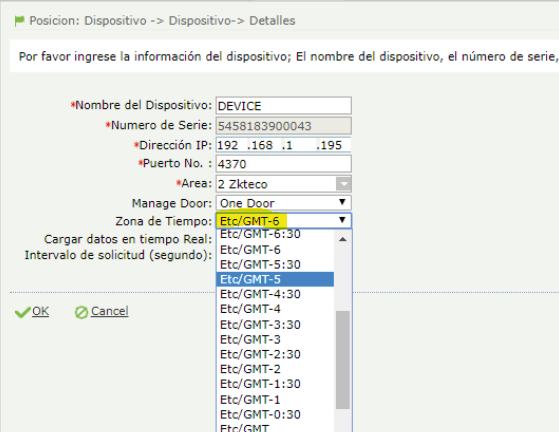
Task: Click the Puerto No. input field
Action: pos(283,164)
